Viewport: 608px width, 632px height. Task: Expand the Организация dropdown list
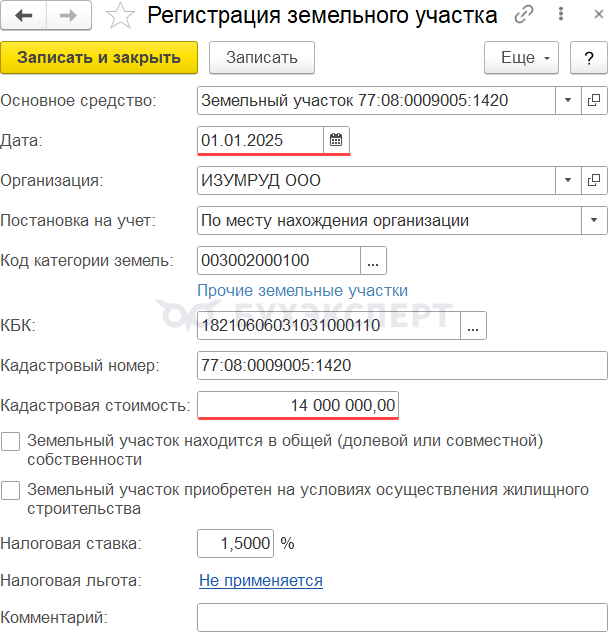click(568, 180)
